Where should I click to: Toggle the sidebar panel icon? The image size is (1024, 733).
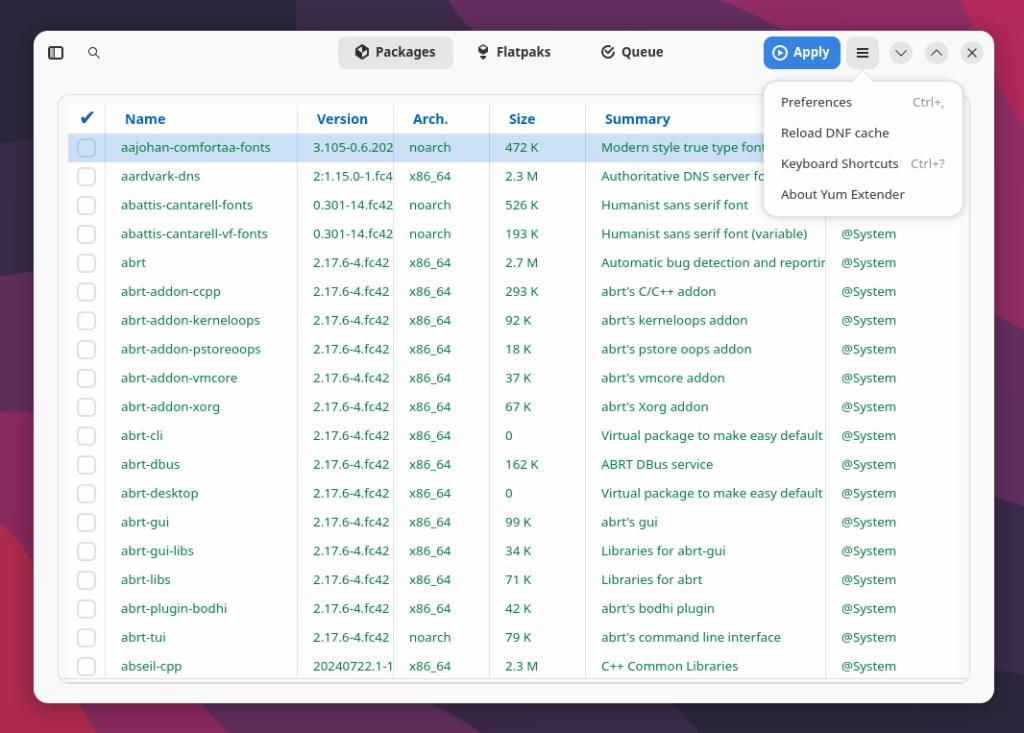56,53
